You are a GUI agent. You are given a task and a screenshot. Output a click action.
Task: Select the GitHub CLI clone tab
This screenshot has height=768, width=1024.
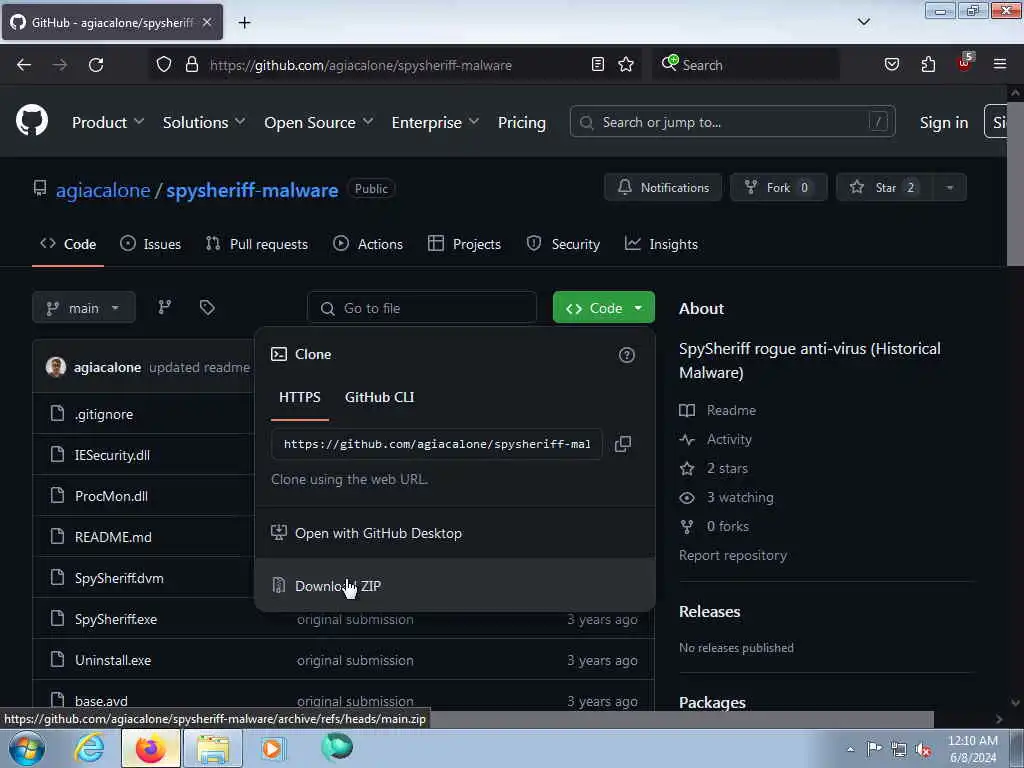tap(379, 397)
